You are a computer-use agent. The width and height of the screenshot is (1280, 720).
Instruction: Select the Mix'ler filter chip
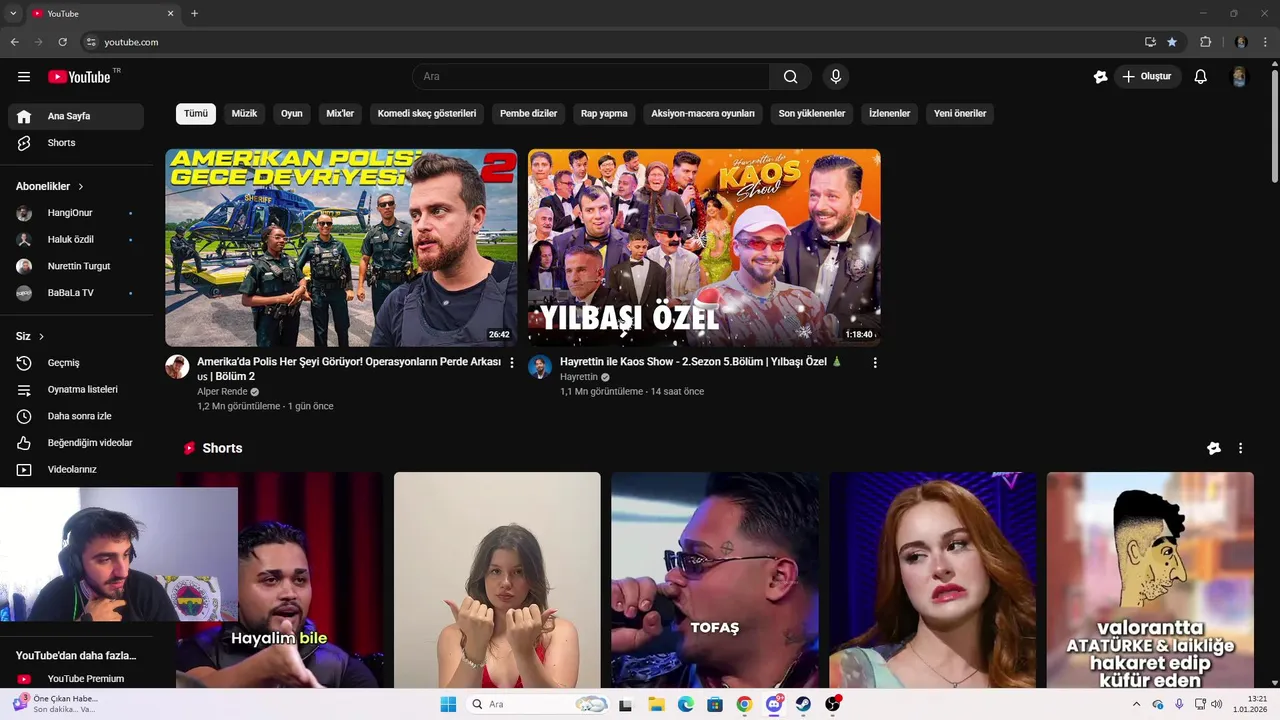340,114
